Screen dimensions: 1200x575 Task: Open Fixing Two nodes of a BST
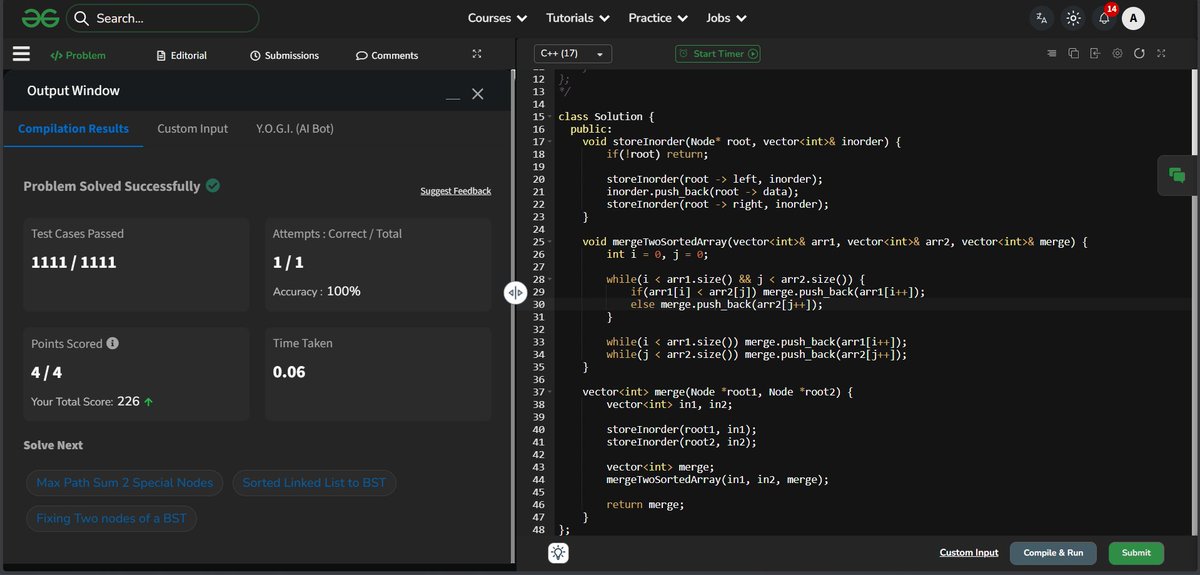pos(111,519)
